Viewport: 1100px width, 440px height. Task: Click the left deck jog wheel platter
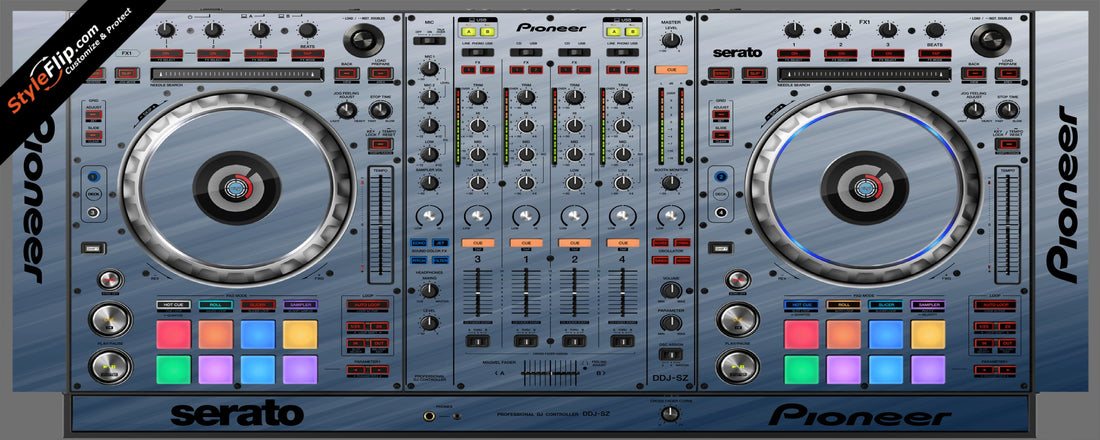click(237, 188)
